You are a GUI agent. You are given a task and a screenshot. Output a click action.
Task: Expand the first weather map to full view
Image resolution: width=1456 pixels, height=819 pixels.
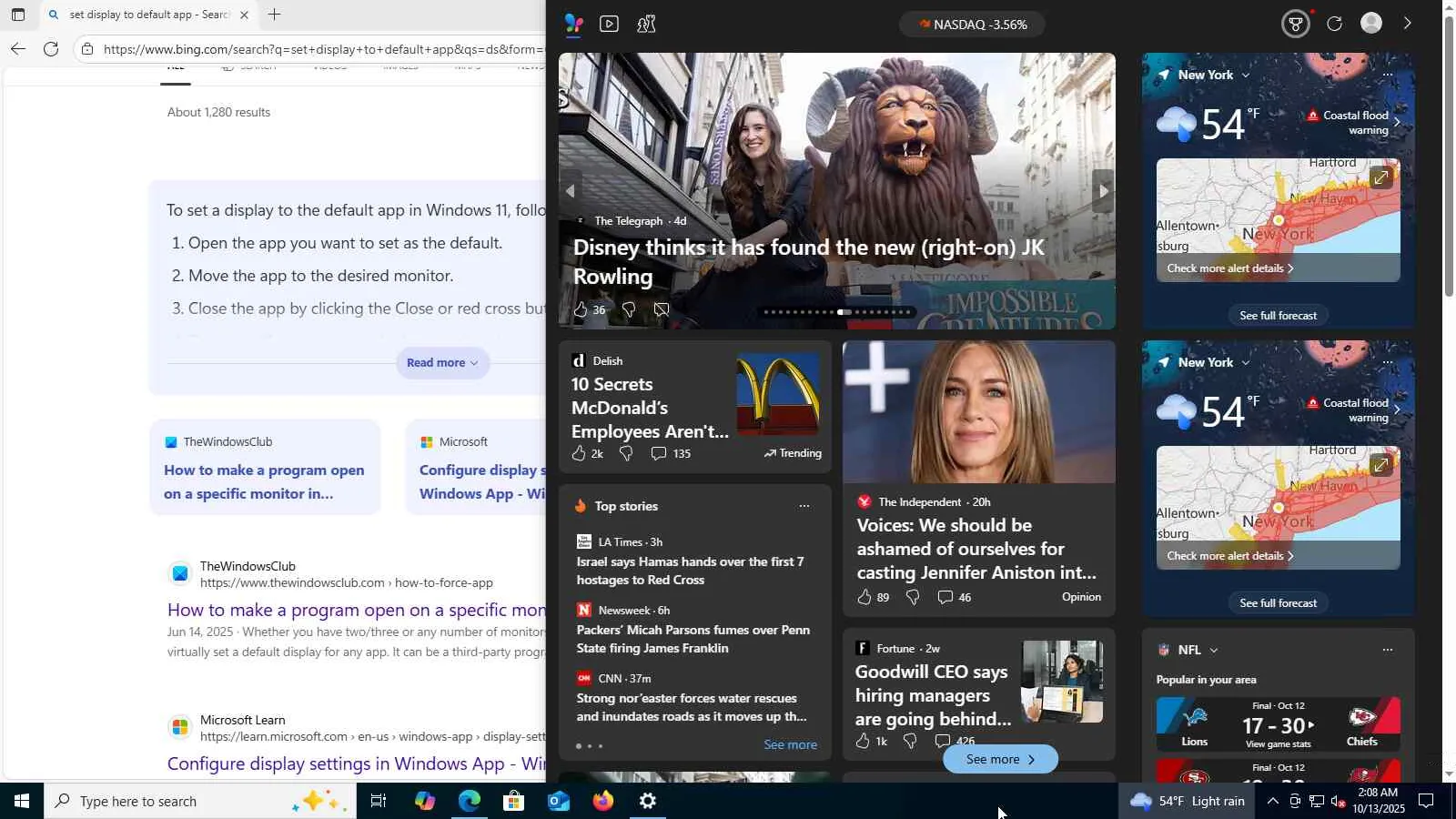pyautogui.click(x=1380, y=177)
